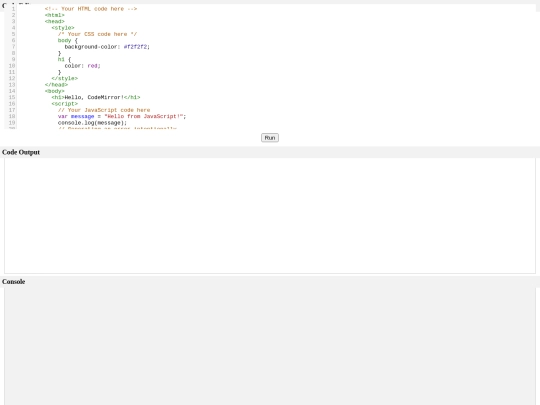Click the '<head>' opening tag line
540x405 pixels.
pyautogui.click(x=54, y=21)
